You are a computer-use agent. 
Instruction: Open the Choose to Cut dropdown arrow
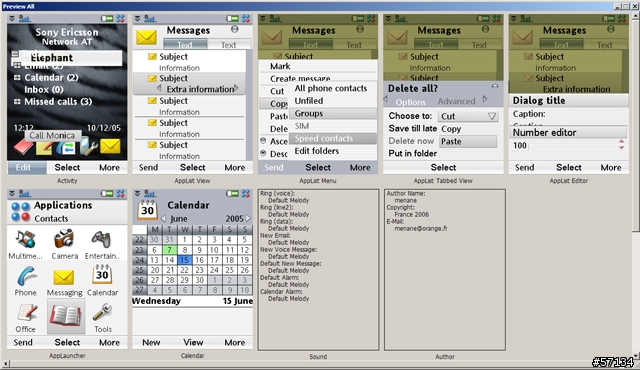[x=492, y=116]
